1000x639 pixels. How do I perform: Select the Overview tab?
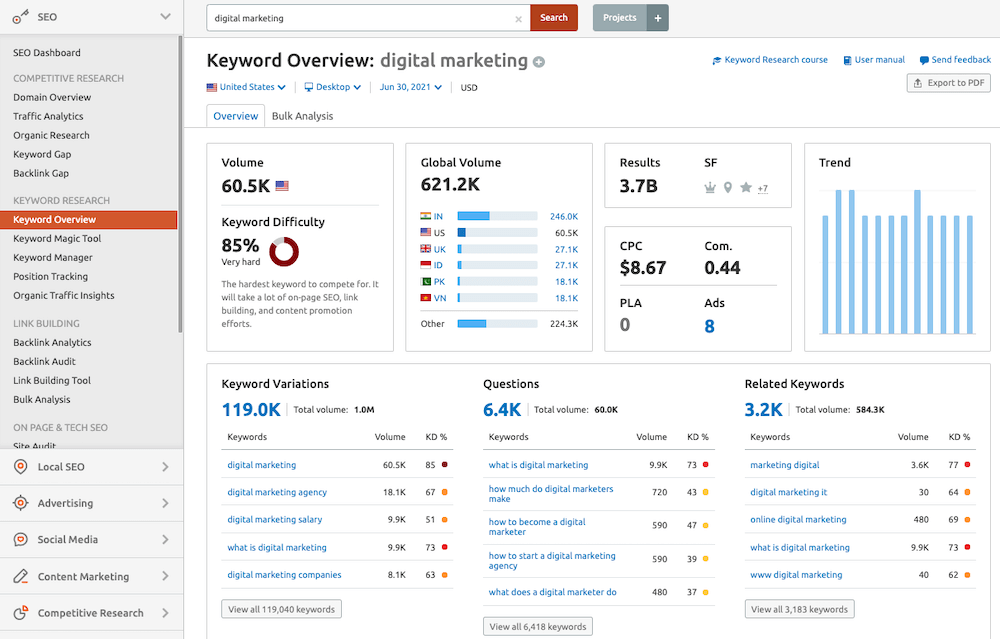(235, 116)
